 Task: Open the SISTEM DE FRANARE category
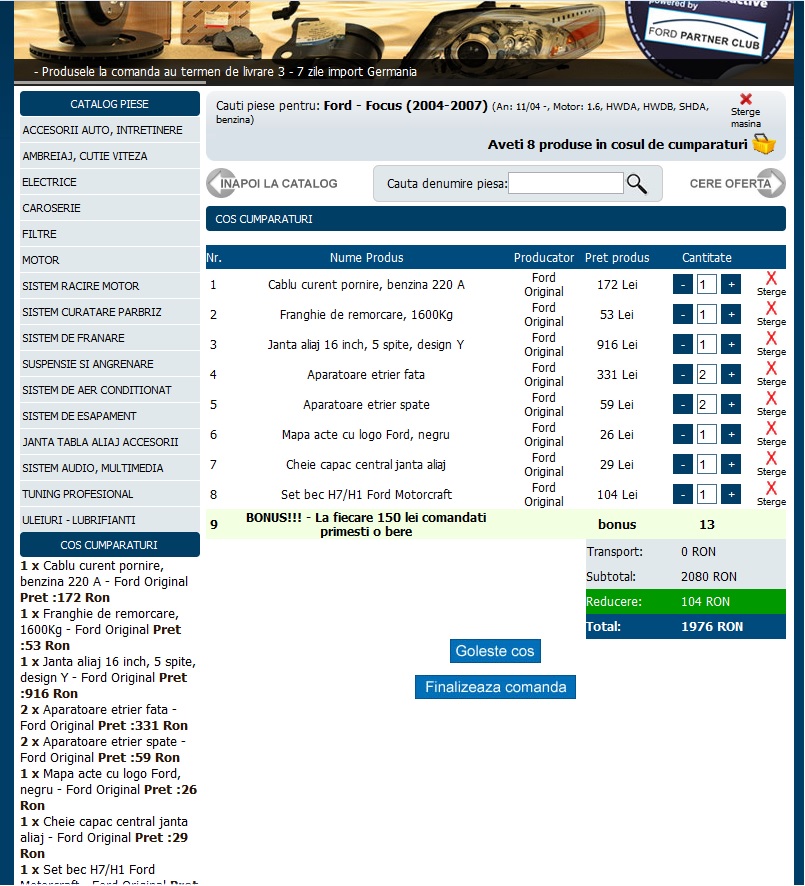pos(110,338)
